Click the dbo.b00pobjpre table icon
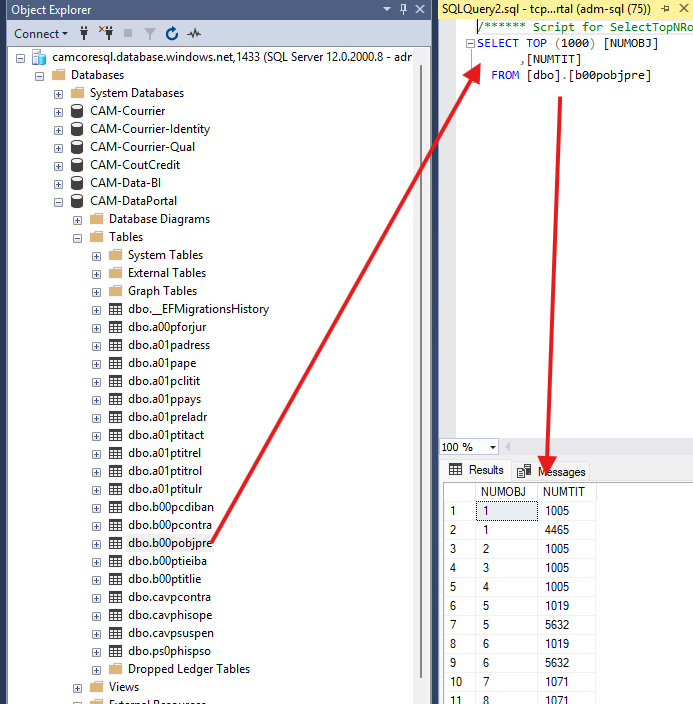Image resolution: width=693 pixels, height=704 pixels. click(116, 543)
